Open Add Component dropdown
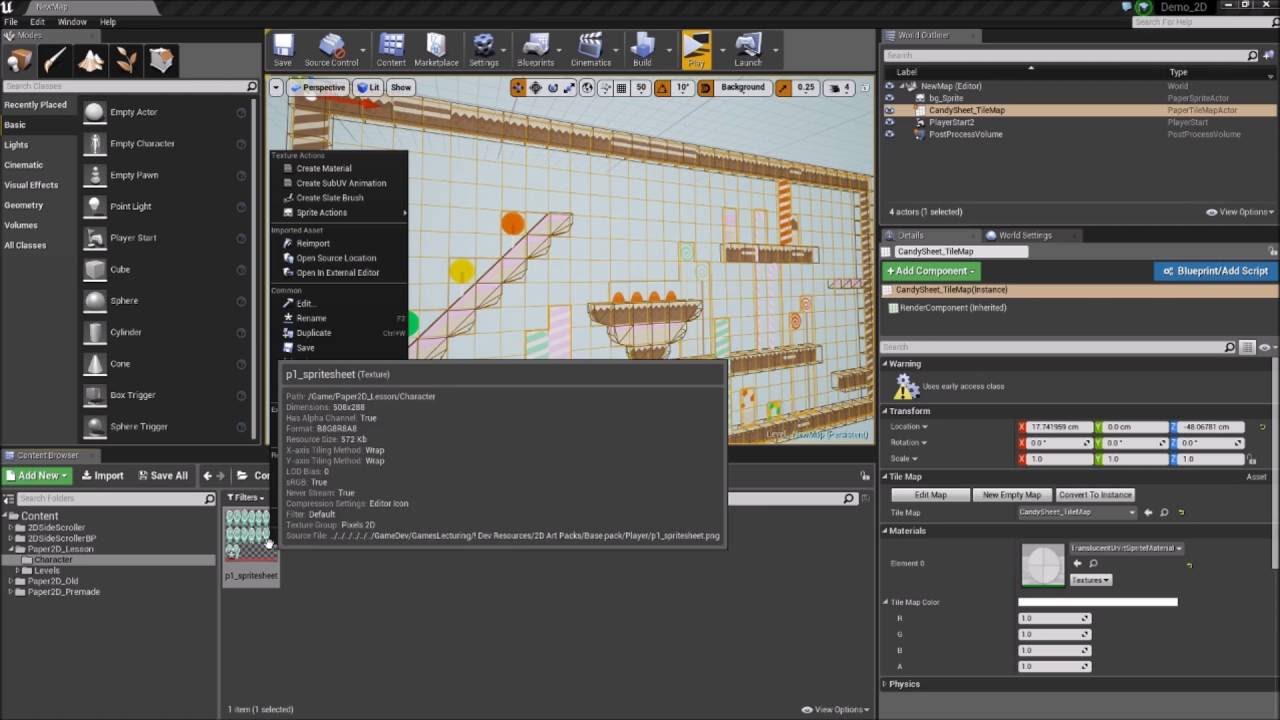1280x720 pixels. pos(931,271)
